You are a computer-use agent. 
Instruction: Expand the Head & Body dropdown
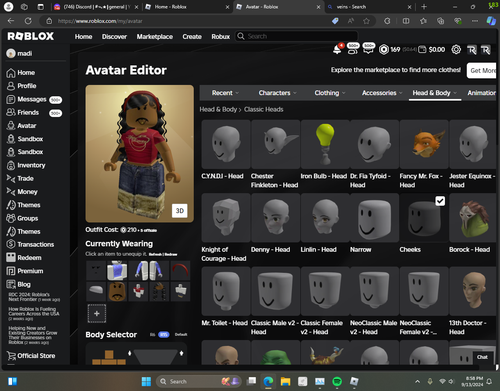pos(434,93)
